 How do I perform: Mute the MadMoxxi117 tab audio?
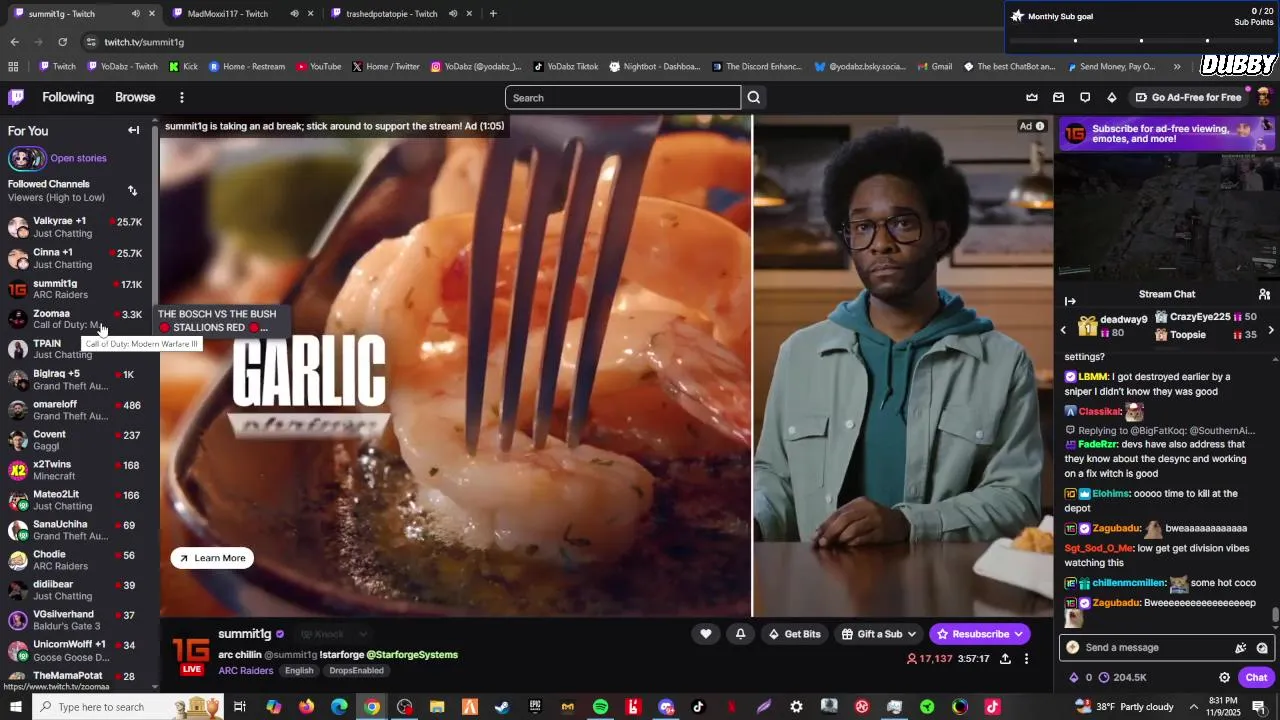[x=294, y=14]
